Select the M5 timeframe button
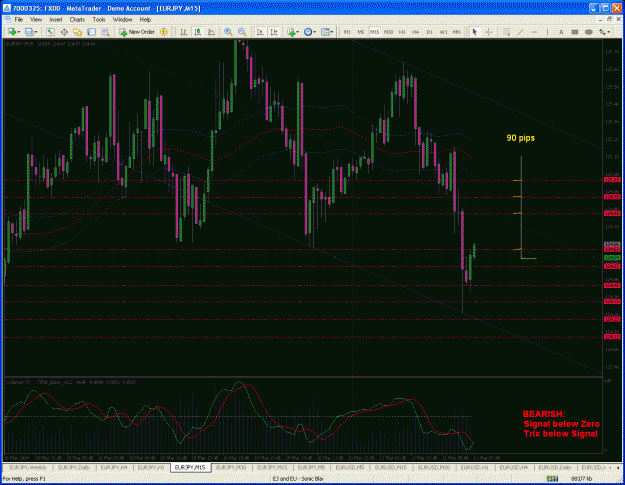The height and width of the screenshot is (485, 625). coord(361,32)
